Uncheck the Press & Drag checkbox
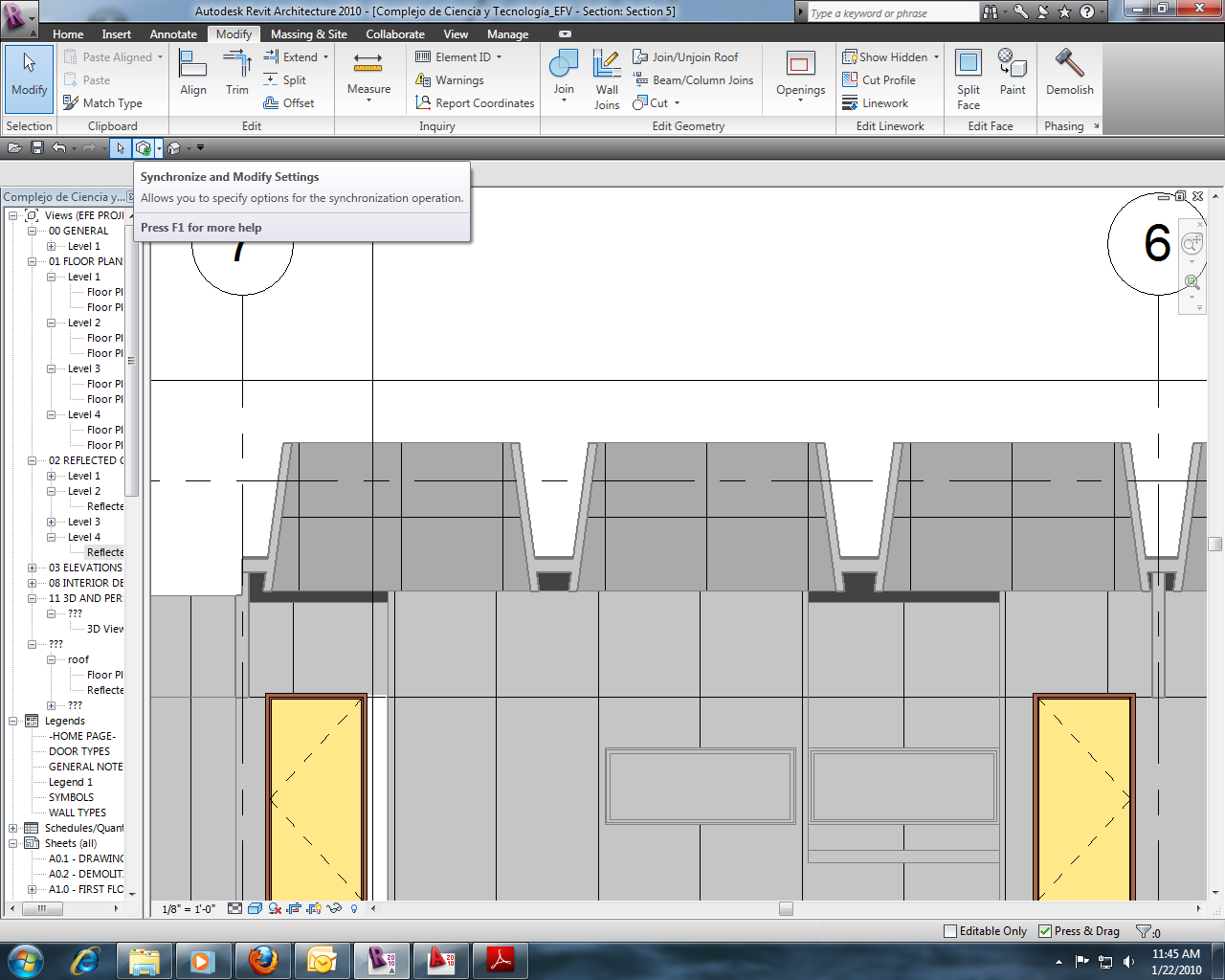 tap(1045, 931)
